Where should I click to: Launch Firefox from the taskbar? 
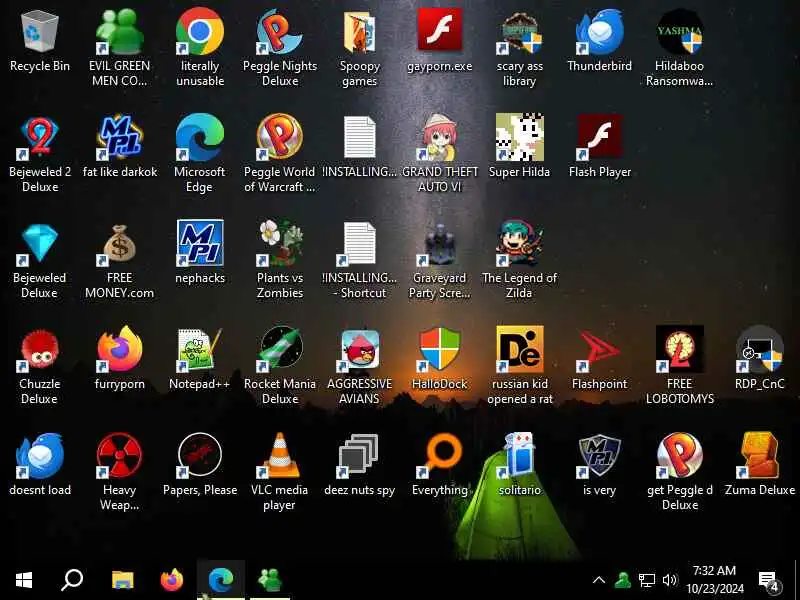[172, 580]
